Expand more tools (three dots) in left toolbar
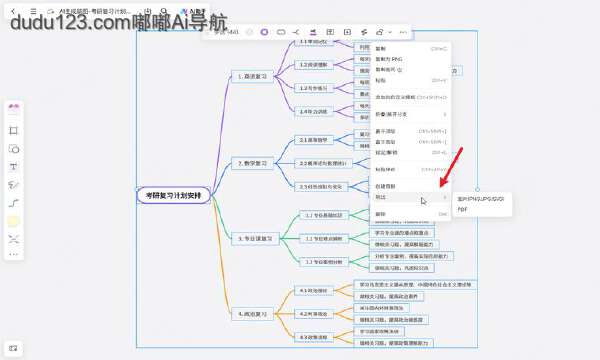This screenshot has height=360, width=600. pyautogui.click(x=13, y=254)
